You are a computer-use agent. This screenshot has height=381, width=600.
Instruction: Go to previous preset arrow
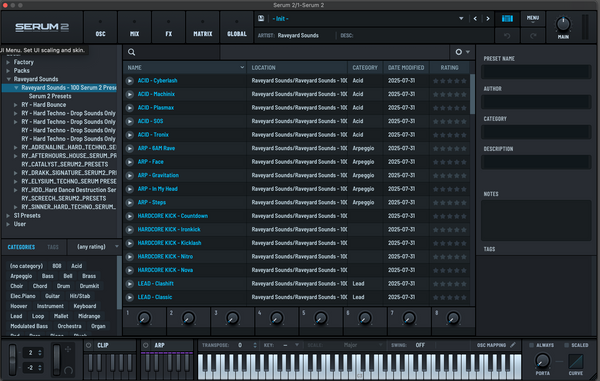click(x=475, y=18)
